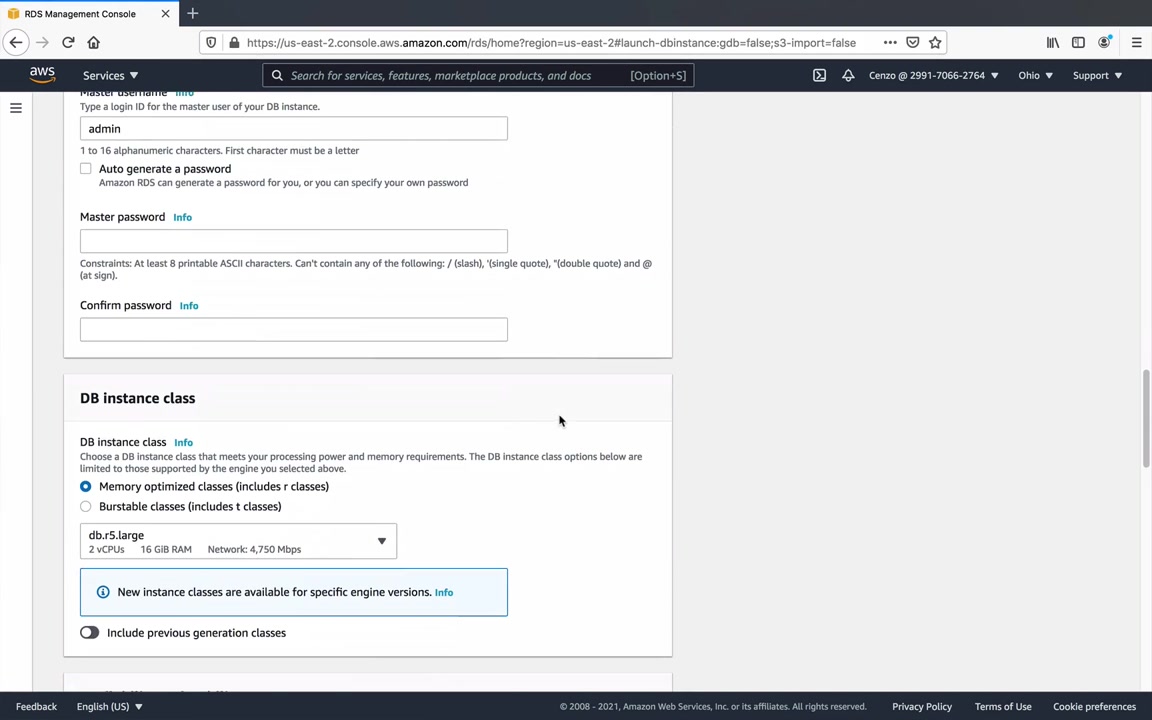Open the browser home page icon
1152x720 pixels.
[x=93, y=43]
